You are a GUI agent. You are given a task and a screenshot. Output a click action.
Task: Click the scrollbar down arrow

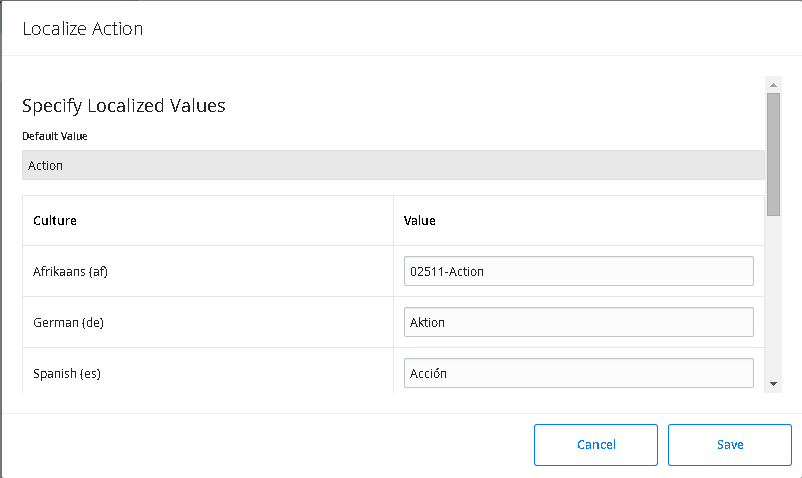pos(773,384)
